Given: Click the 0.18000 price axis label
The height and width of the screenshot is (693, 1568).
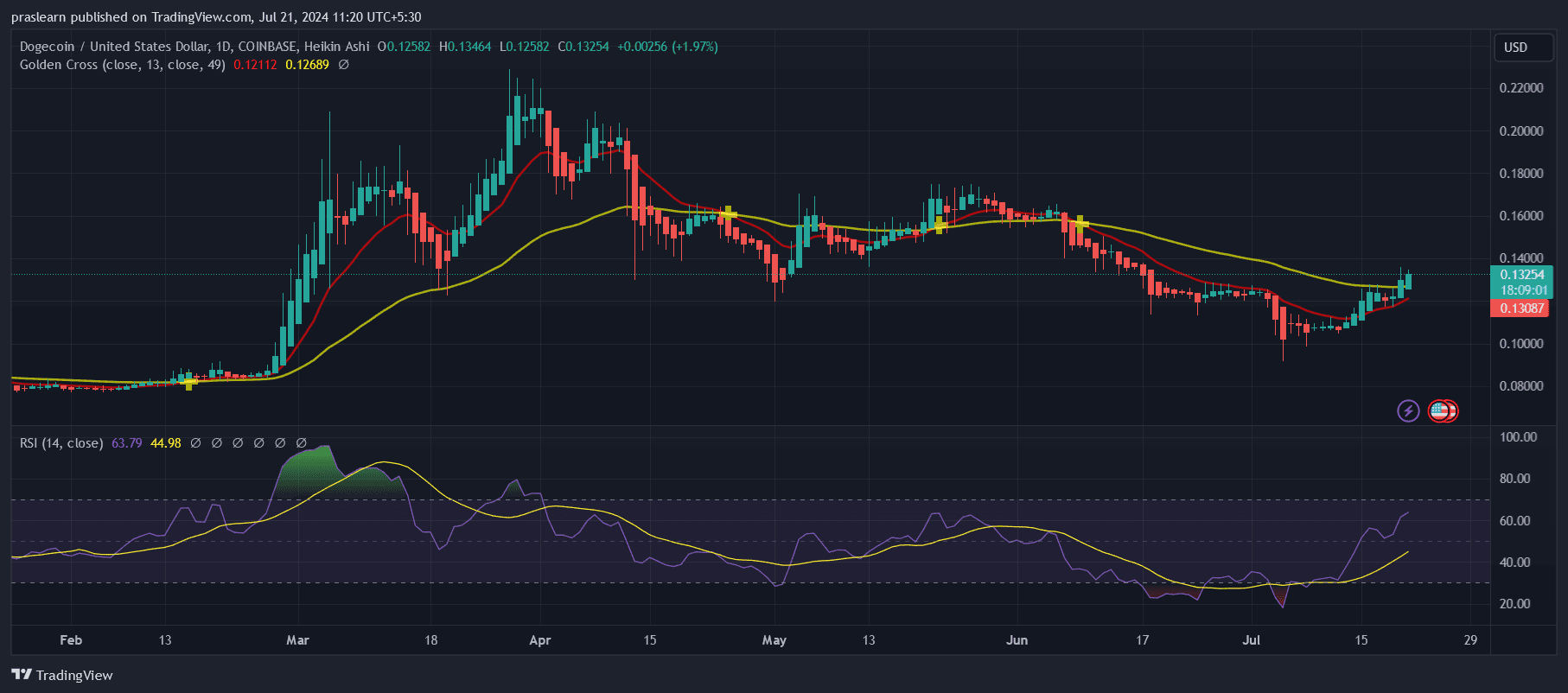Looking at the screenshot, I should [x=1521, y=174].
